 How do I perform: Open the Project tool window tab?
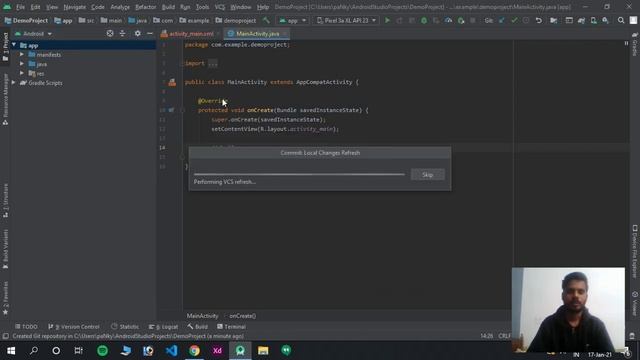click(x=5, y=47)
